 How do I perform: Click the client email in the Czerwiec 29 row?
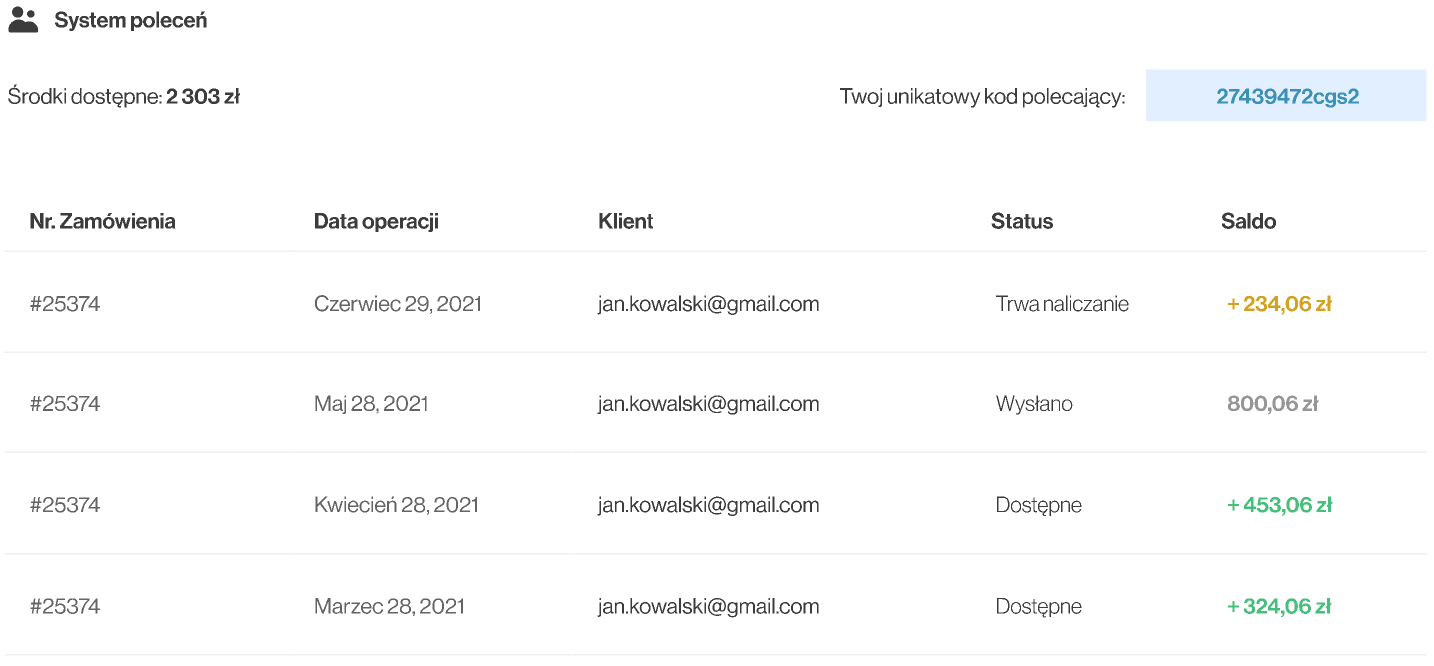click(708, 304)
